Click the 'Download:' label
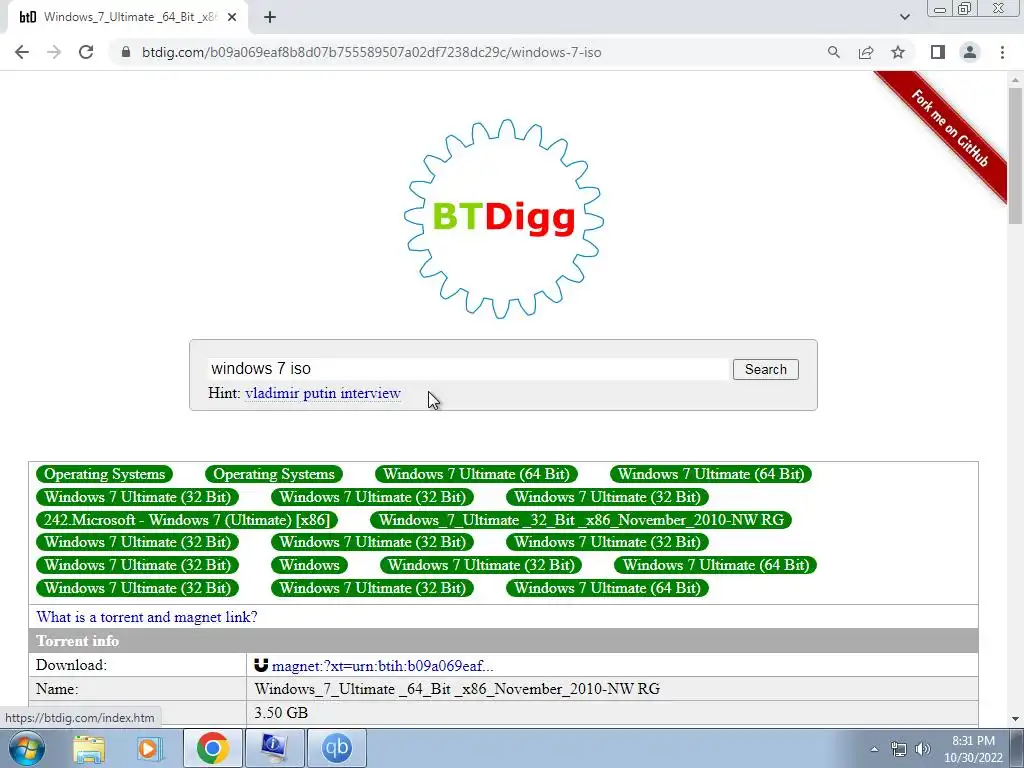This screenshot has height=768, width=1024. [71, 665]
